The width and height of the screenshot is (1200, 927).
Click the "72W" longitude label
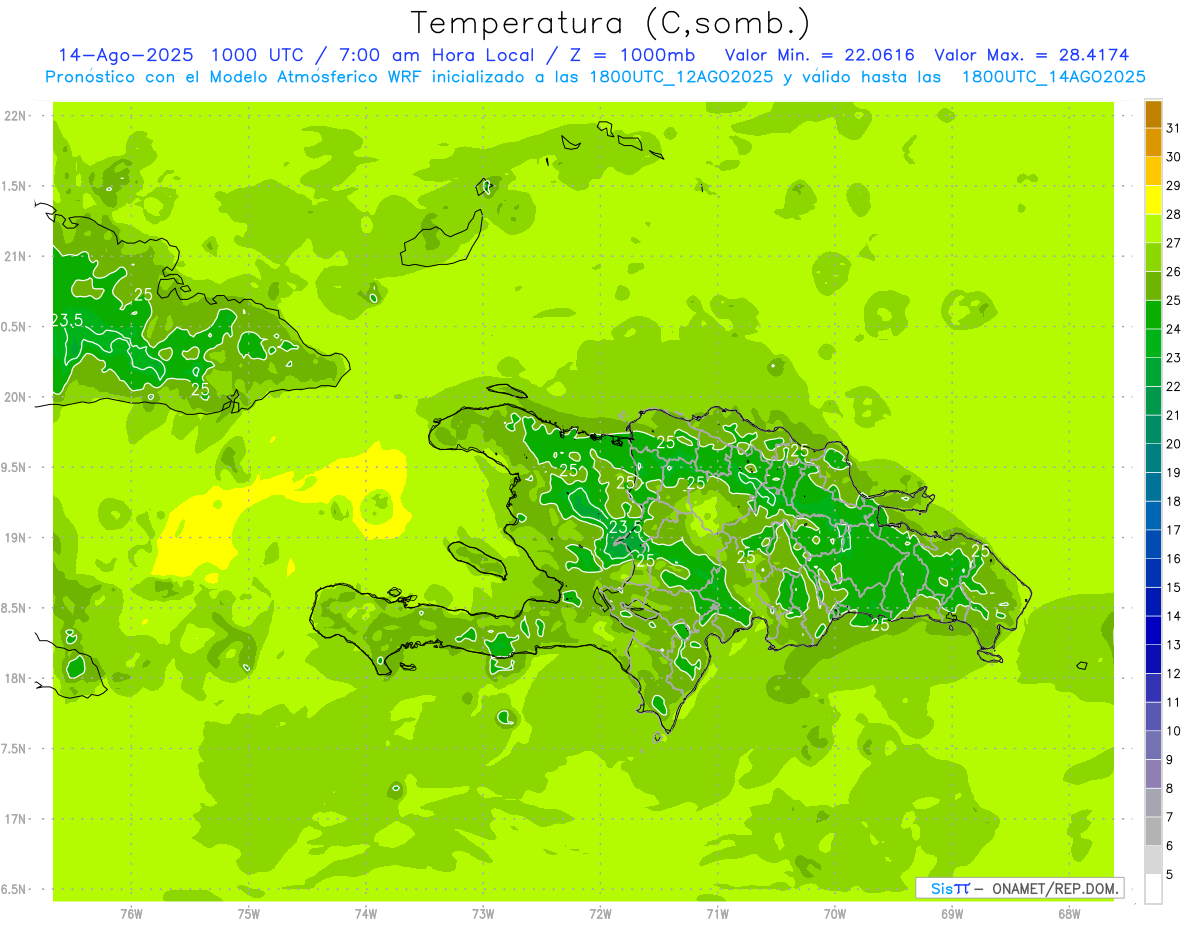[600, 914]
